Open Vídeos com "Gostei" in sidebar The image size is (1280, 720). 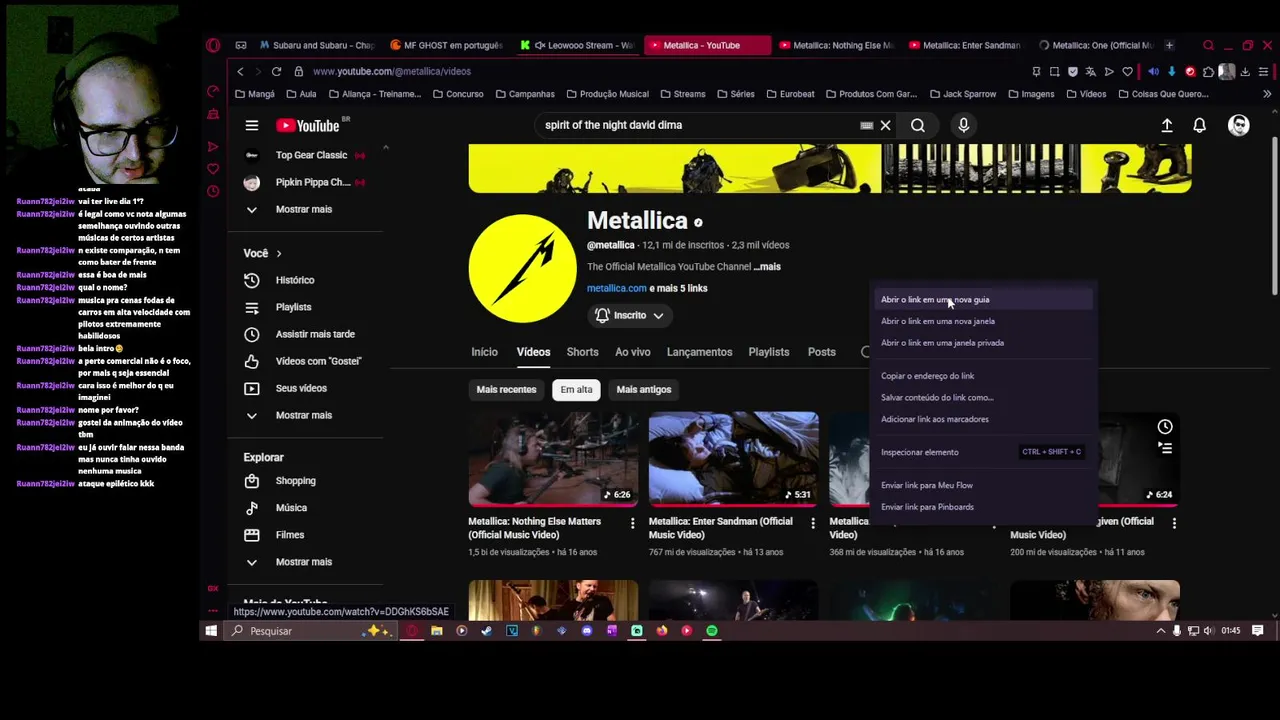click(318, 361)
